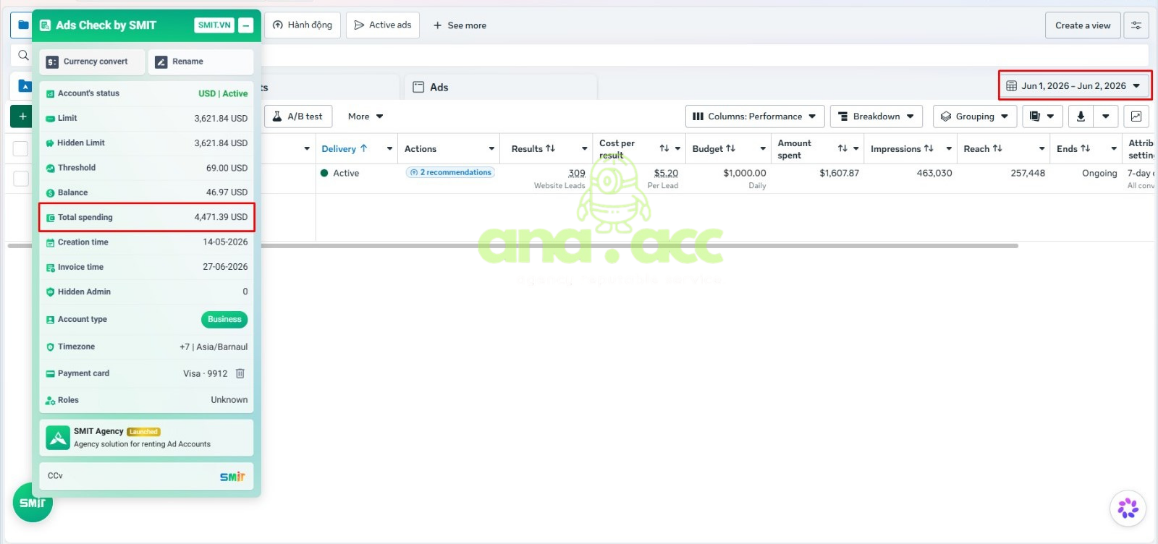Click the Ads Check panel title icon

(46, 25)
